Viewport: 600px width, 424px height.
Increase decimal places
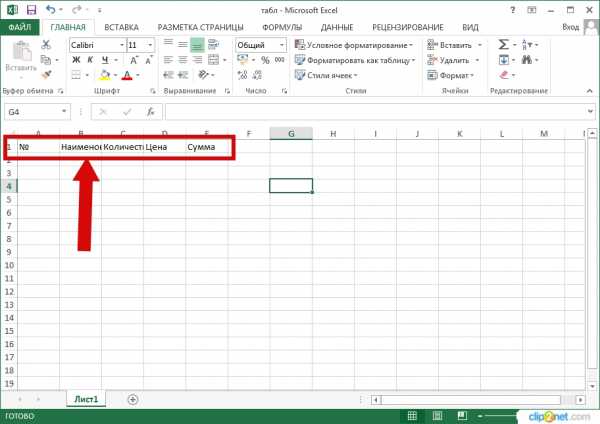click(x=243, y=75)
